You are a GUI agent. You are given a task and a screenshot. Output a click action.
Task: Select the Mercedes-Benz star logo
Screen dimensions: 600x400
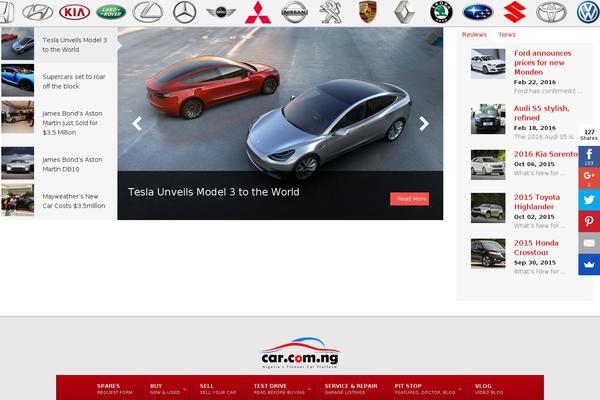(x=184, y=12)
